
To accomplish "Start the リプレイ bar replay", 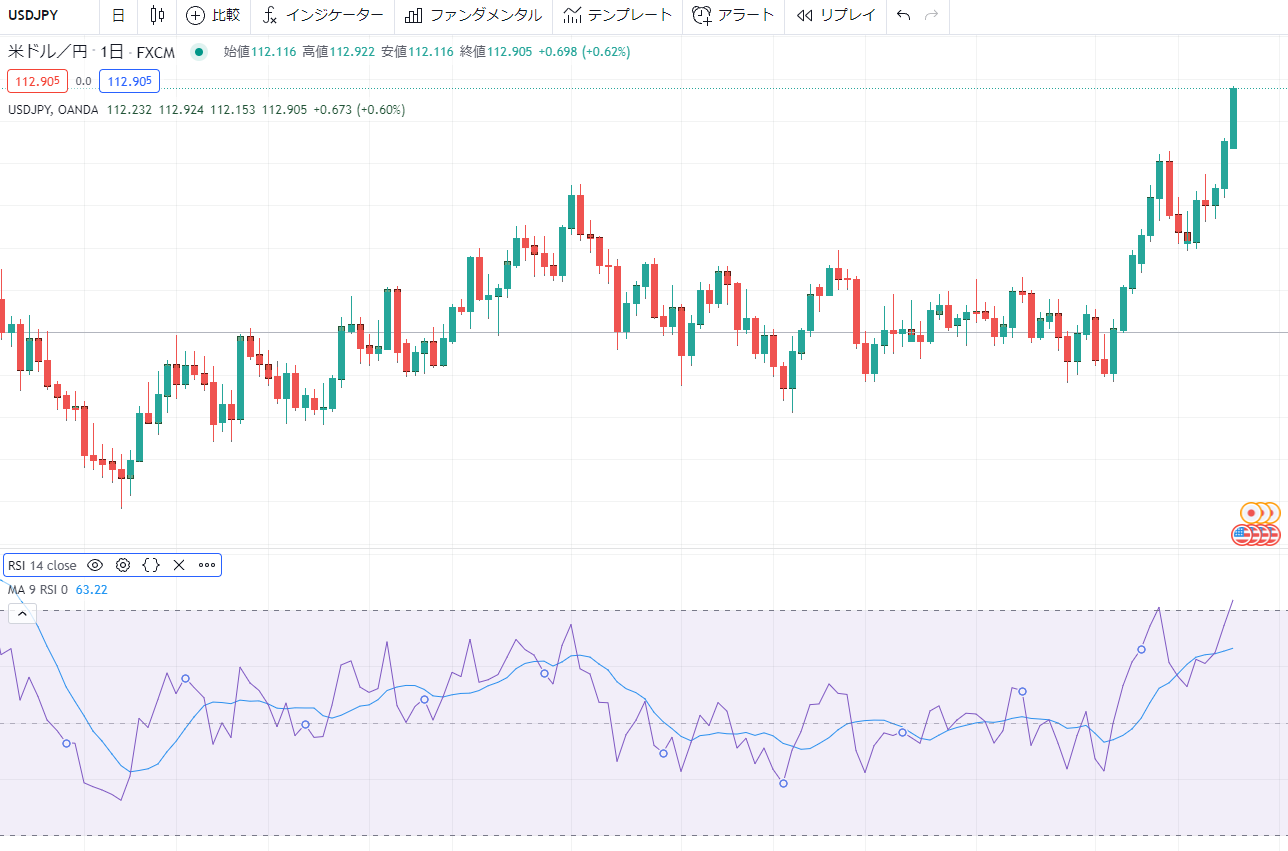I will (x=836, y=15).
